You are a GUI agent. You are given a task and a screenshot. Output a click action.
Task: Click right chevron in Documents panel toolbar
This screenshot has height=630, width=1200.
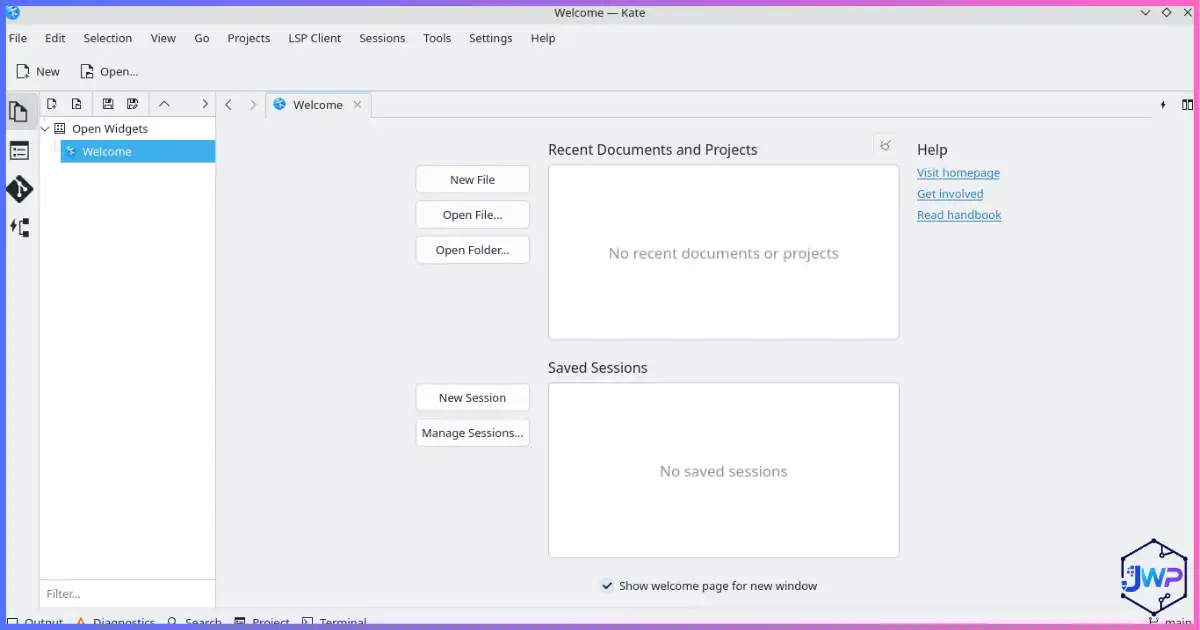point(204,104)
